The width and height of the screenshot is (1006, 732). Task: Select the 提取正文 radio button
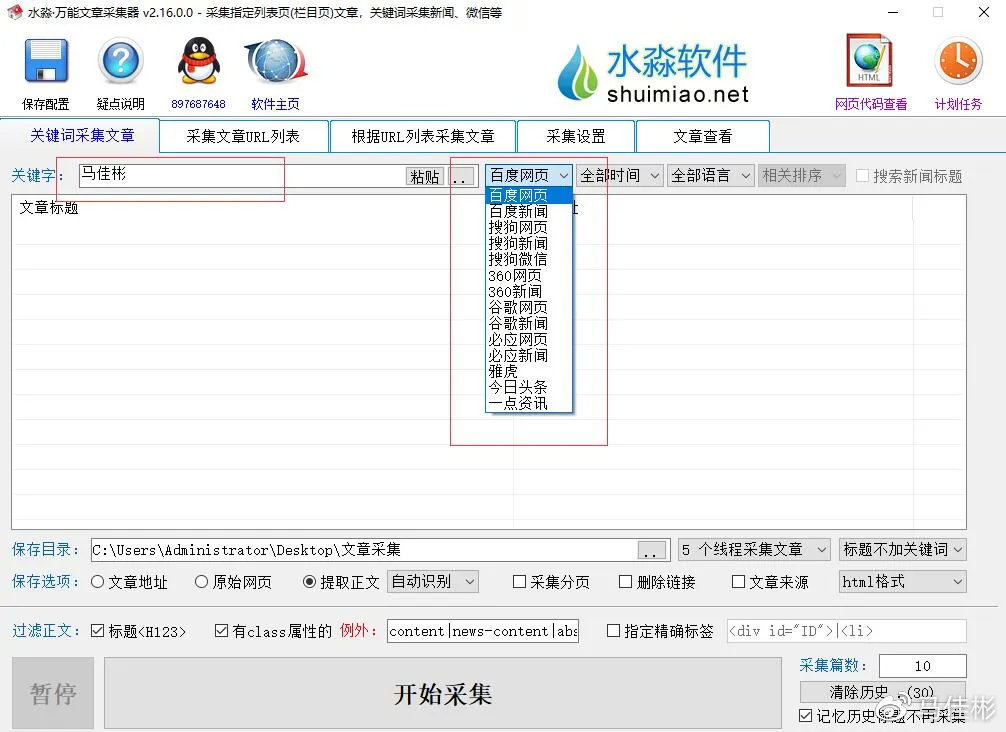click(x=309, y=582)
